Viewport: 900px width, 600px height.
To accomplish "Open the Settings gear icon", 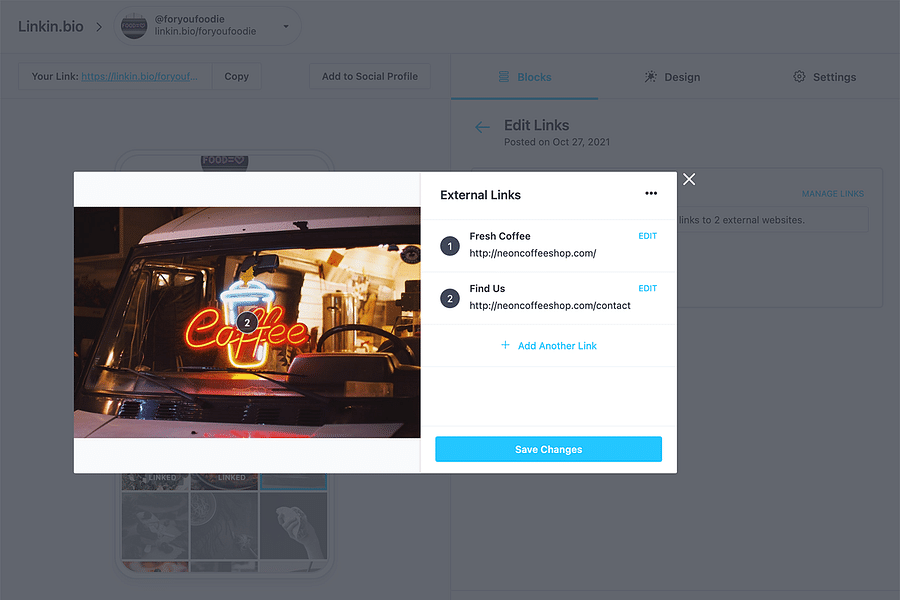I will 798,76.
